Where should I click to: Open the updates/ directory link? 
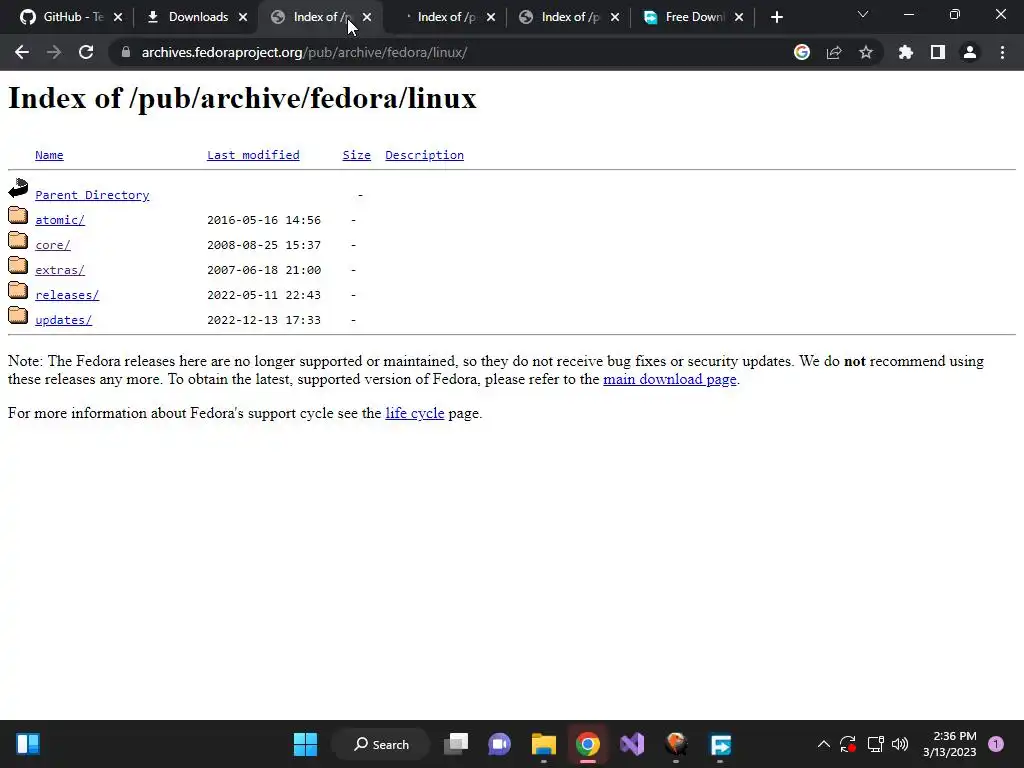pyautogui.click(x=63, y=320)
